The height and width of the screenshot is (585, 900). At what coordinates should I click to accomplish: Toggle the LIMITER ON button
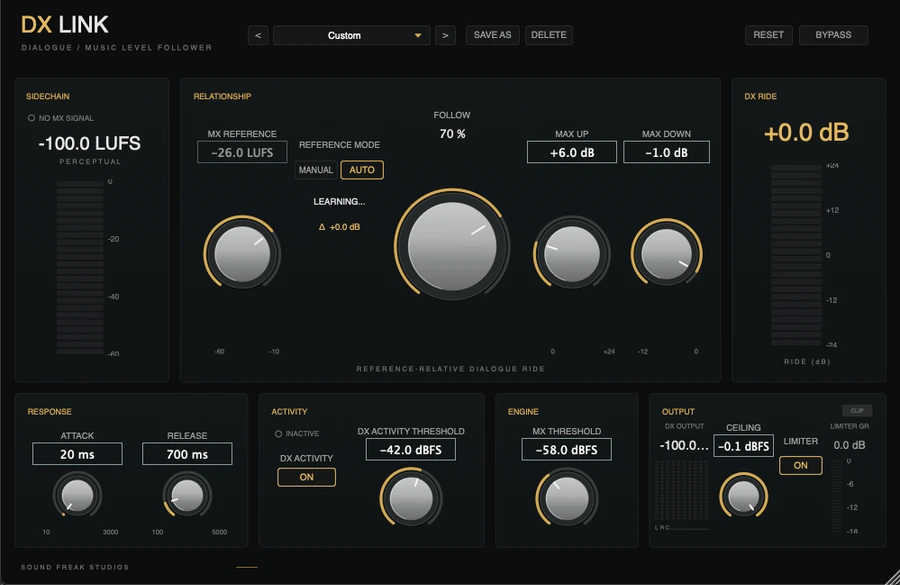(x=801, y=466)
